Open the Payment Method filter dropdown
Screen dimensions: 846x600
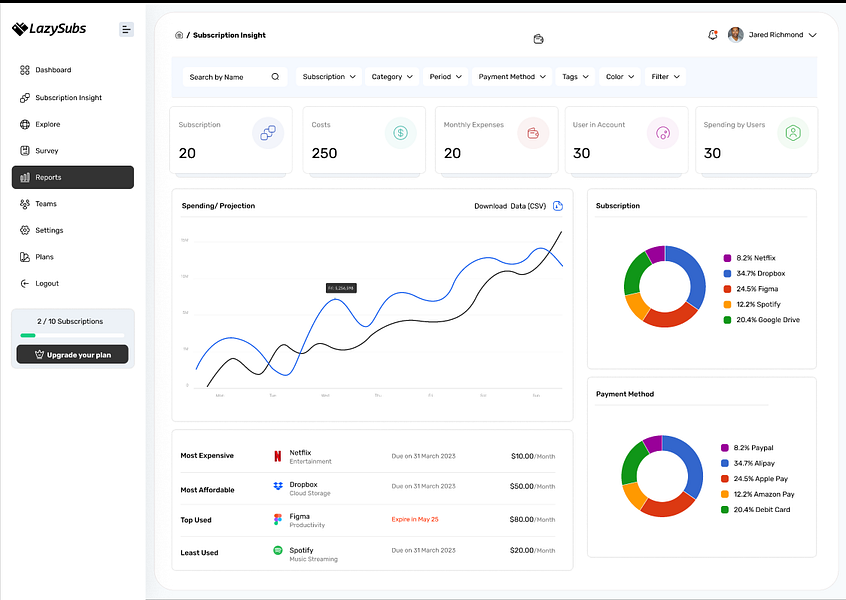click(512, 77)
